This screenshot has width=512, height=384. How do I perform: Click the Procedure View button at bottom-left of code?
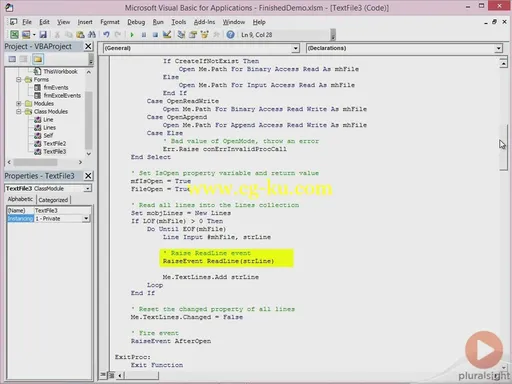103,375
